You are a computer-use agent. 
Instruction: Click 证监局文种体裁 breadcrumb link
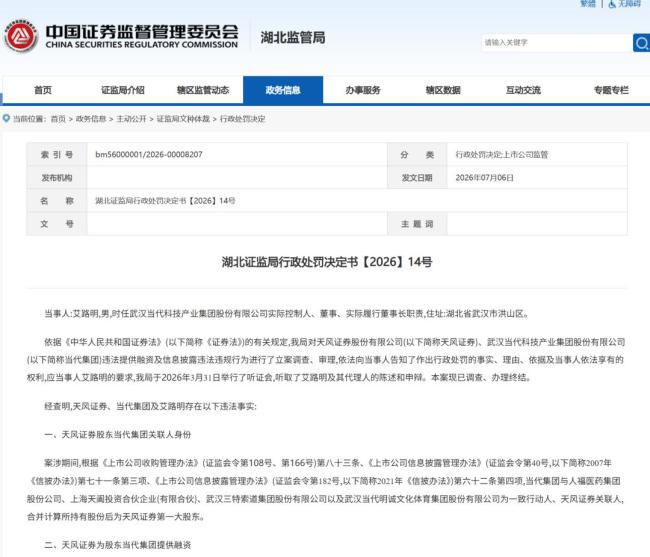click(183, 119)
